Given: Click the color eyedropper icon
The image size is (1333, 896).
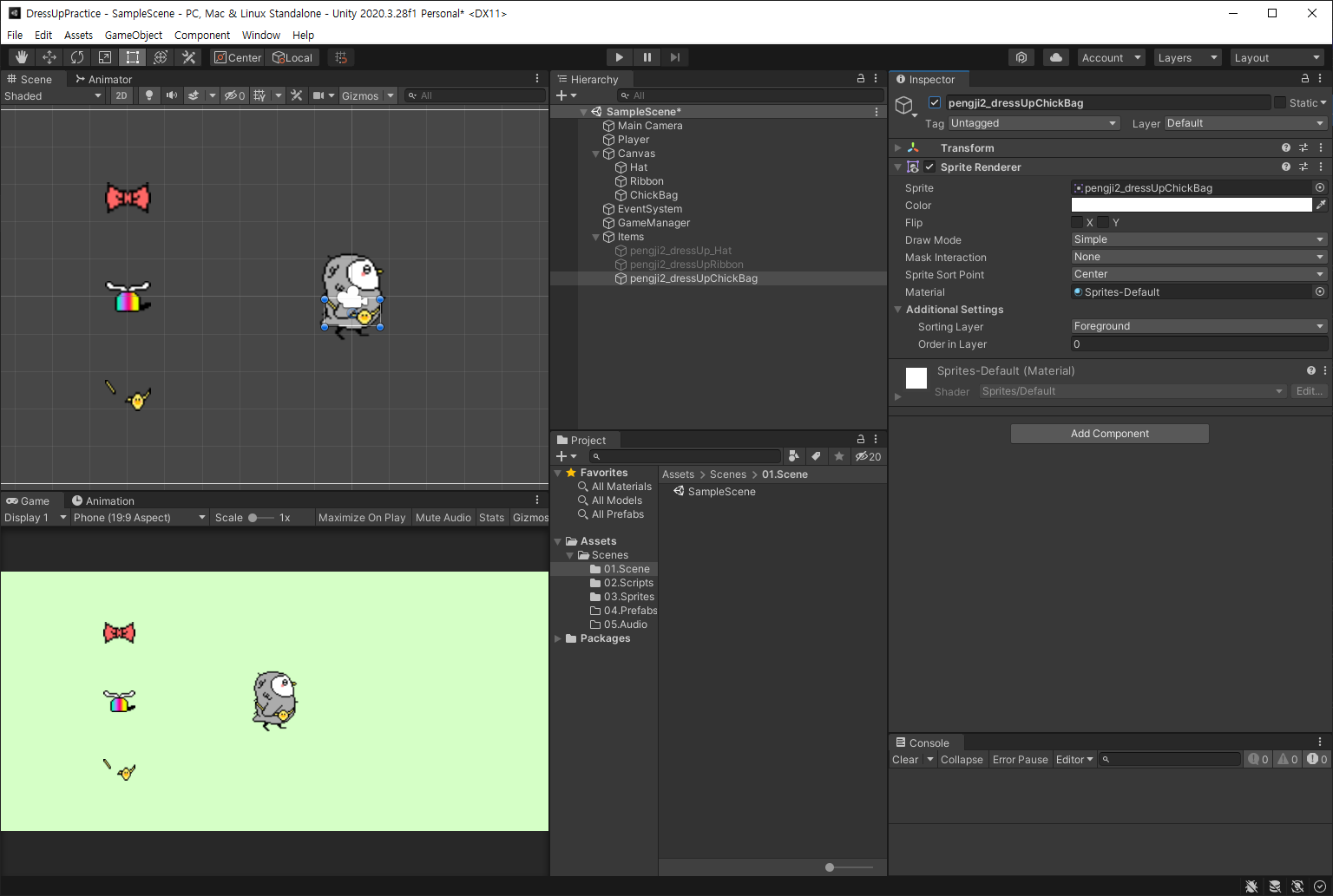Looking at the screenshot, I should [1321, 205].
